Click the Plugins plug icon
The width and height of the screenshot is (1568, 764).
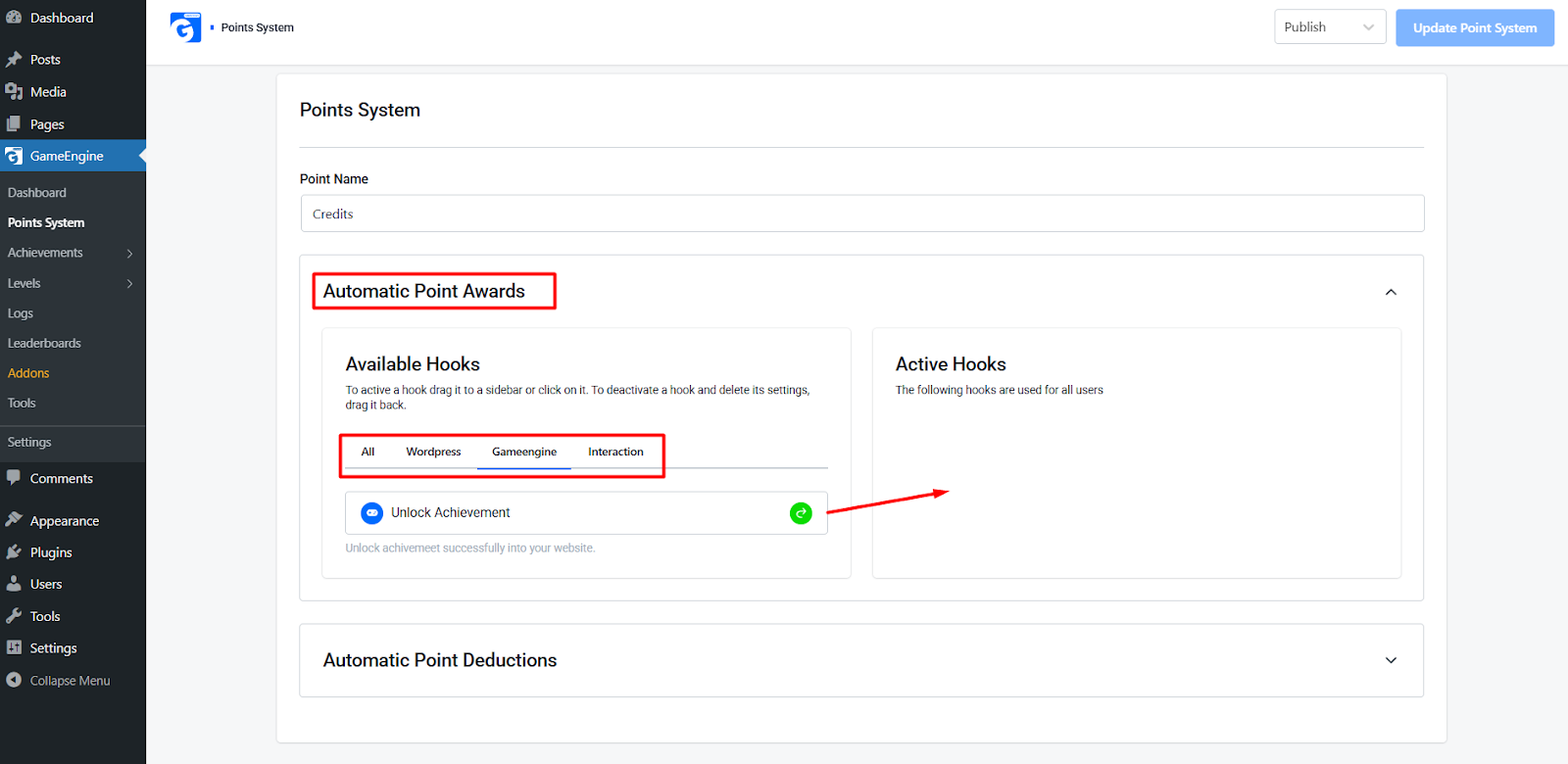pyautogui.click(x=14, y=552)
